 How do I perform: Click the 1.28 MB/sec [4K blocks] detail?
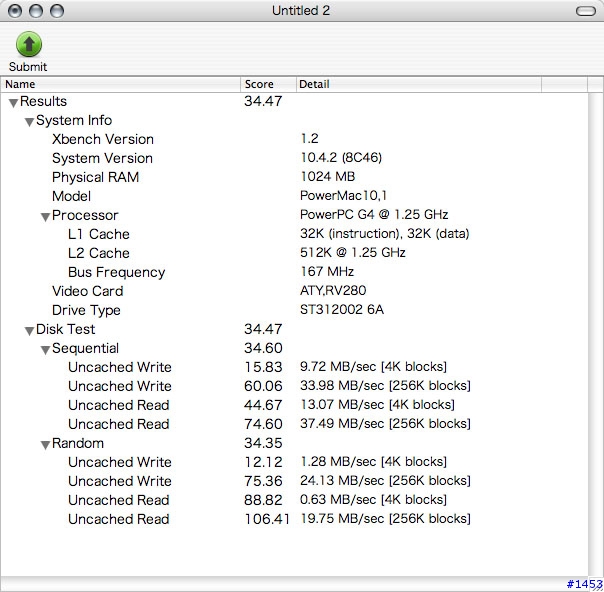pos(373,461)
